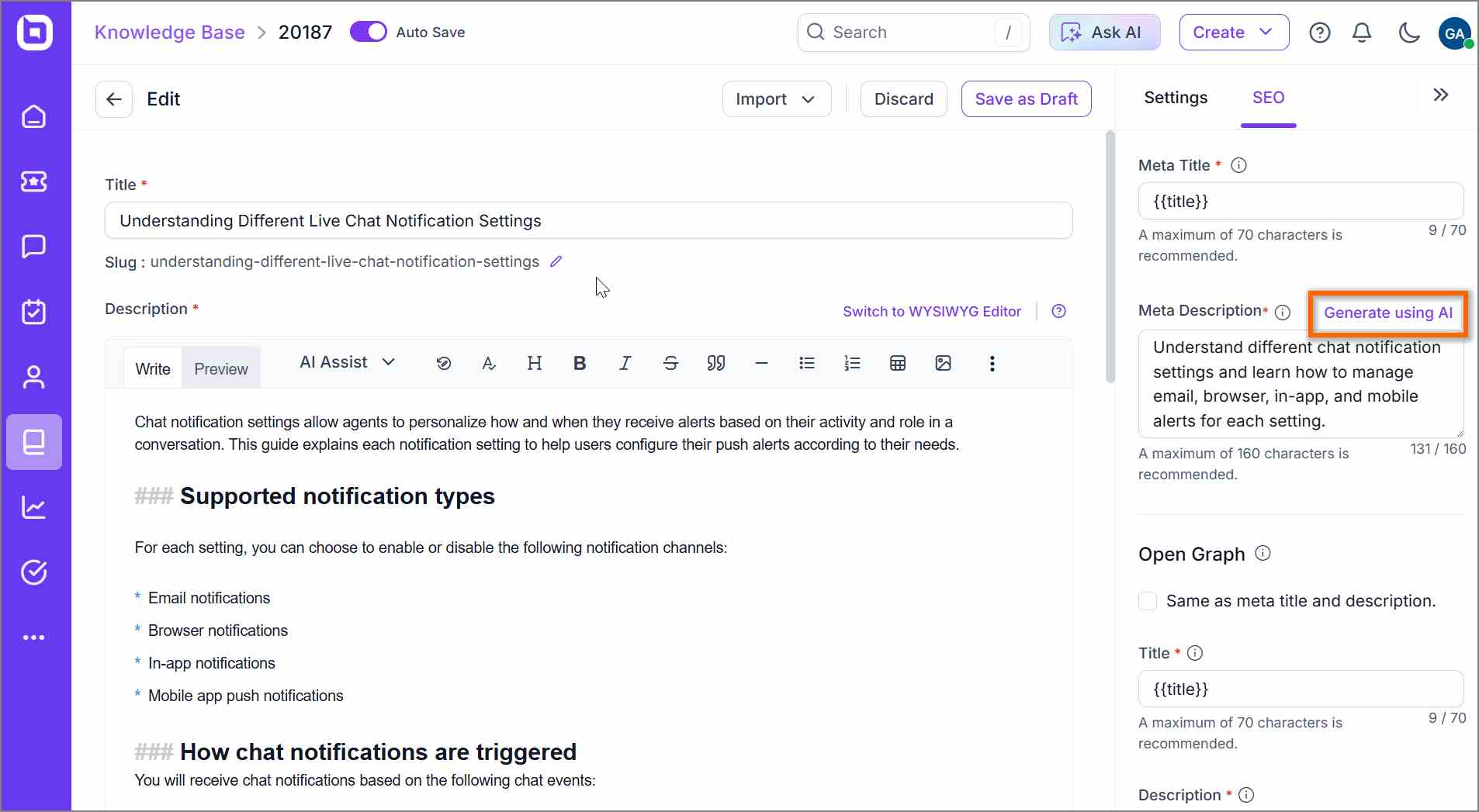Collapse the side panel with double chevron

1441,95
